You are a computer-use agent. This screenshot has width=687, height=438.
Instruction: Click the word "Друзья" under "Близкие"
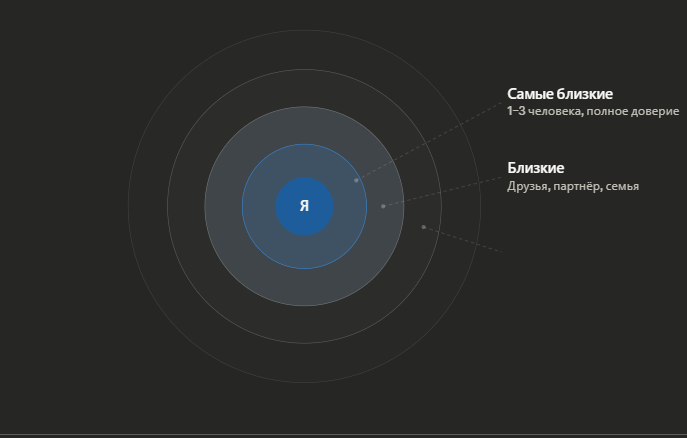[526, 186]
